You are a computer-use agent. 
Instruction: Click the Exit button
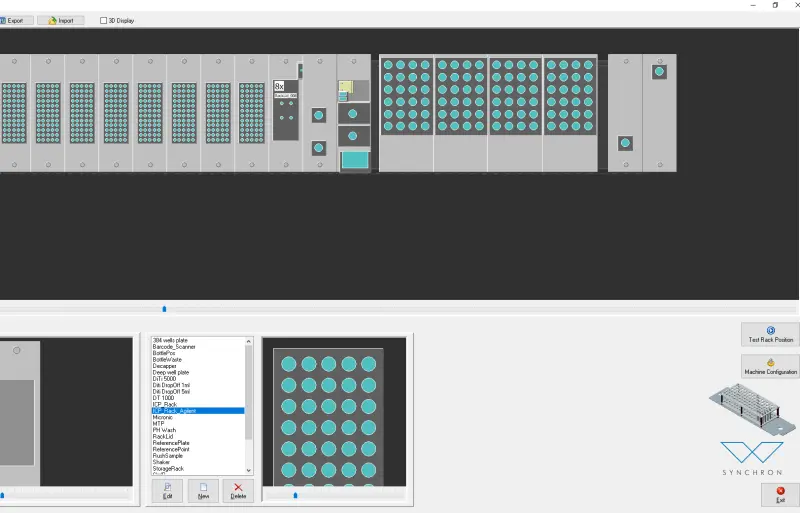coord(780,494)
